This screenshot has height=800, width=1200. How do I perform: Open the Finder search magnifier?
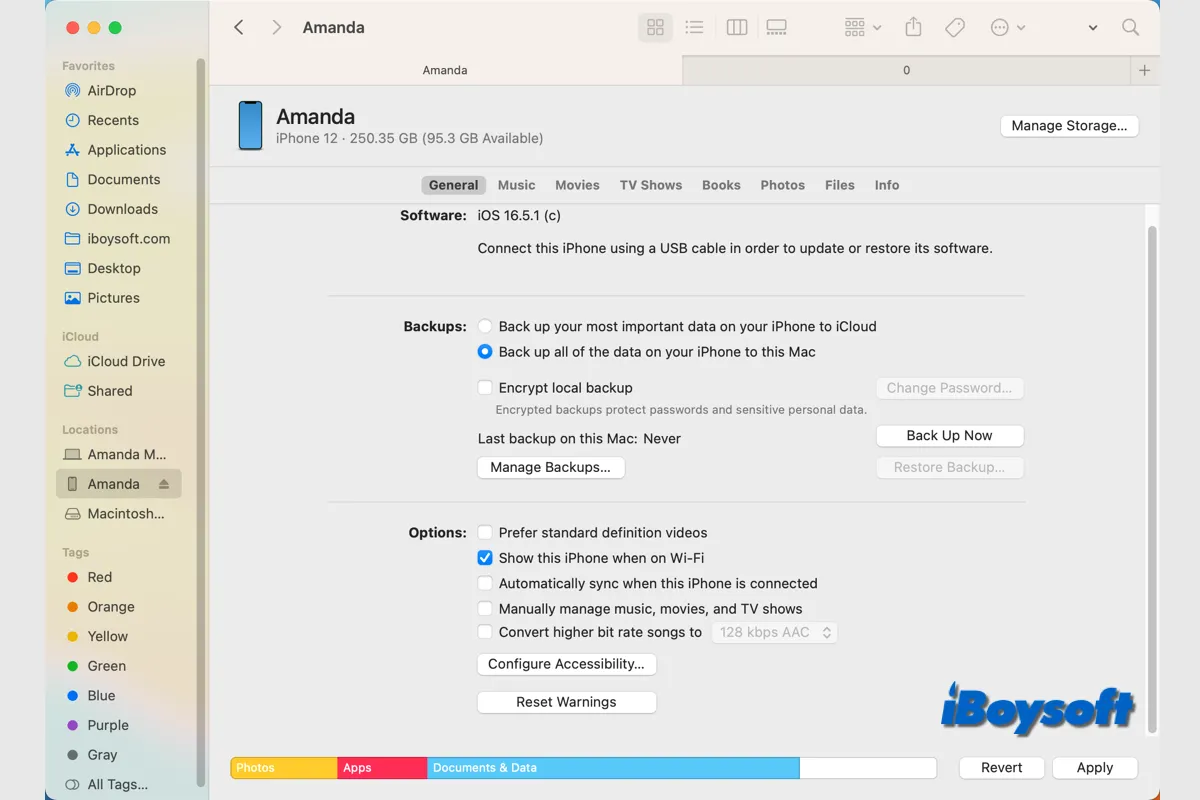click(1130, 28)
